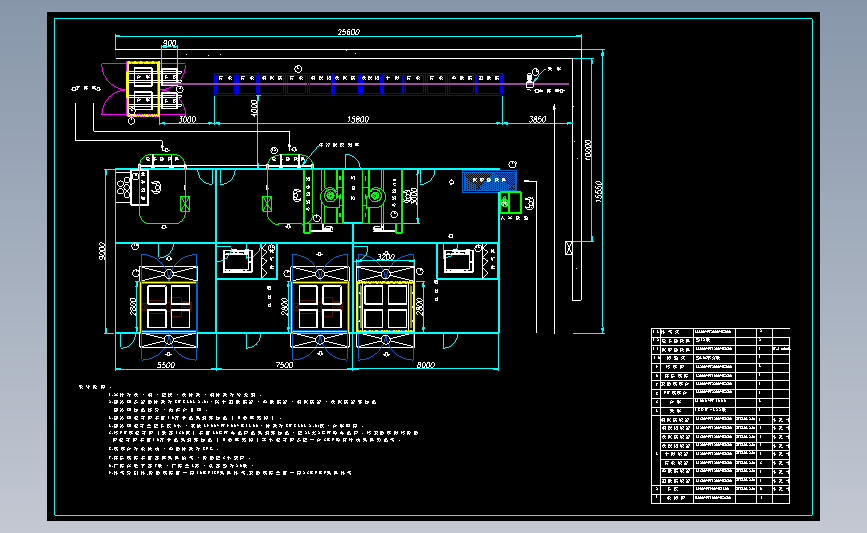Select the 5500 bottom dimension label
The height and width of the screenshot is (533, 867).
[x=166, y=365]
